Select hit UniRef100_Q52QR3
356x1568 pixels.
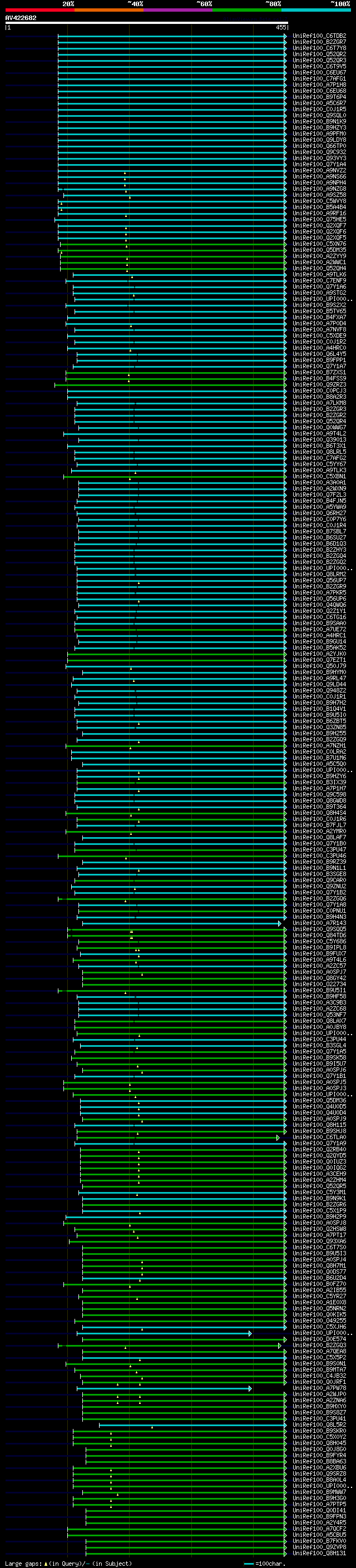(x=319, y=60)
